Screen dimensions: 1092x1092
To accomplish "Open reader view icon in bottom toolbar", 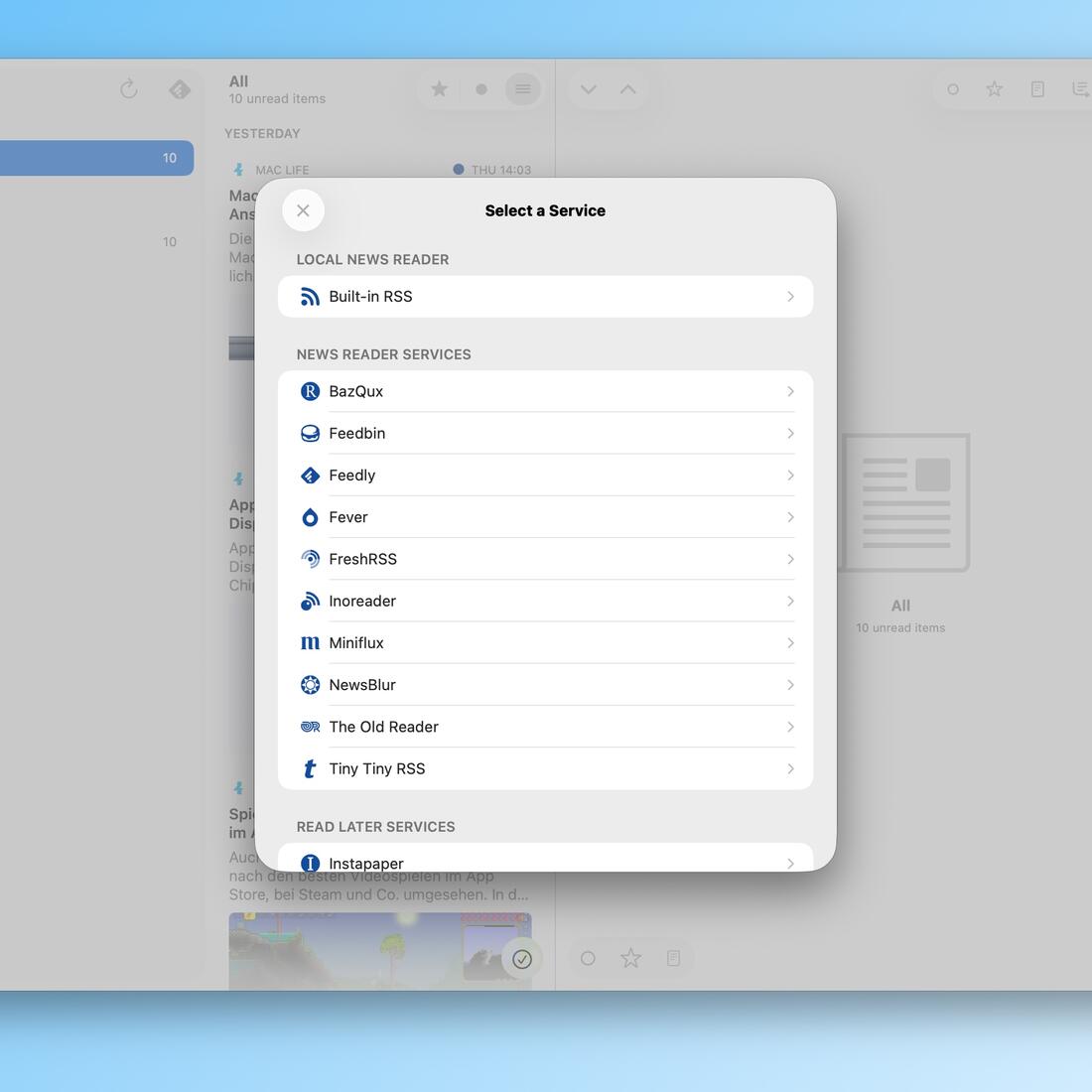I will (x=673, y=958).
